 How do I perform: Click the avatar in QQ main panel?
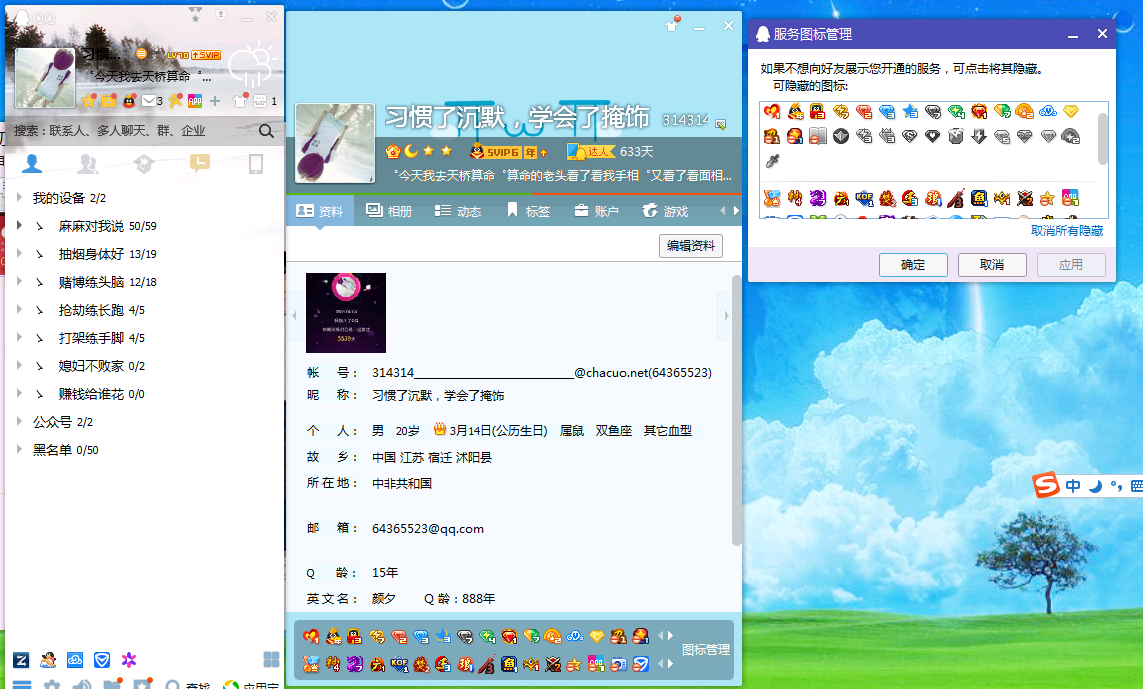(45, 78)
